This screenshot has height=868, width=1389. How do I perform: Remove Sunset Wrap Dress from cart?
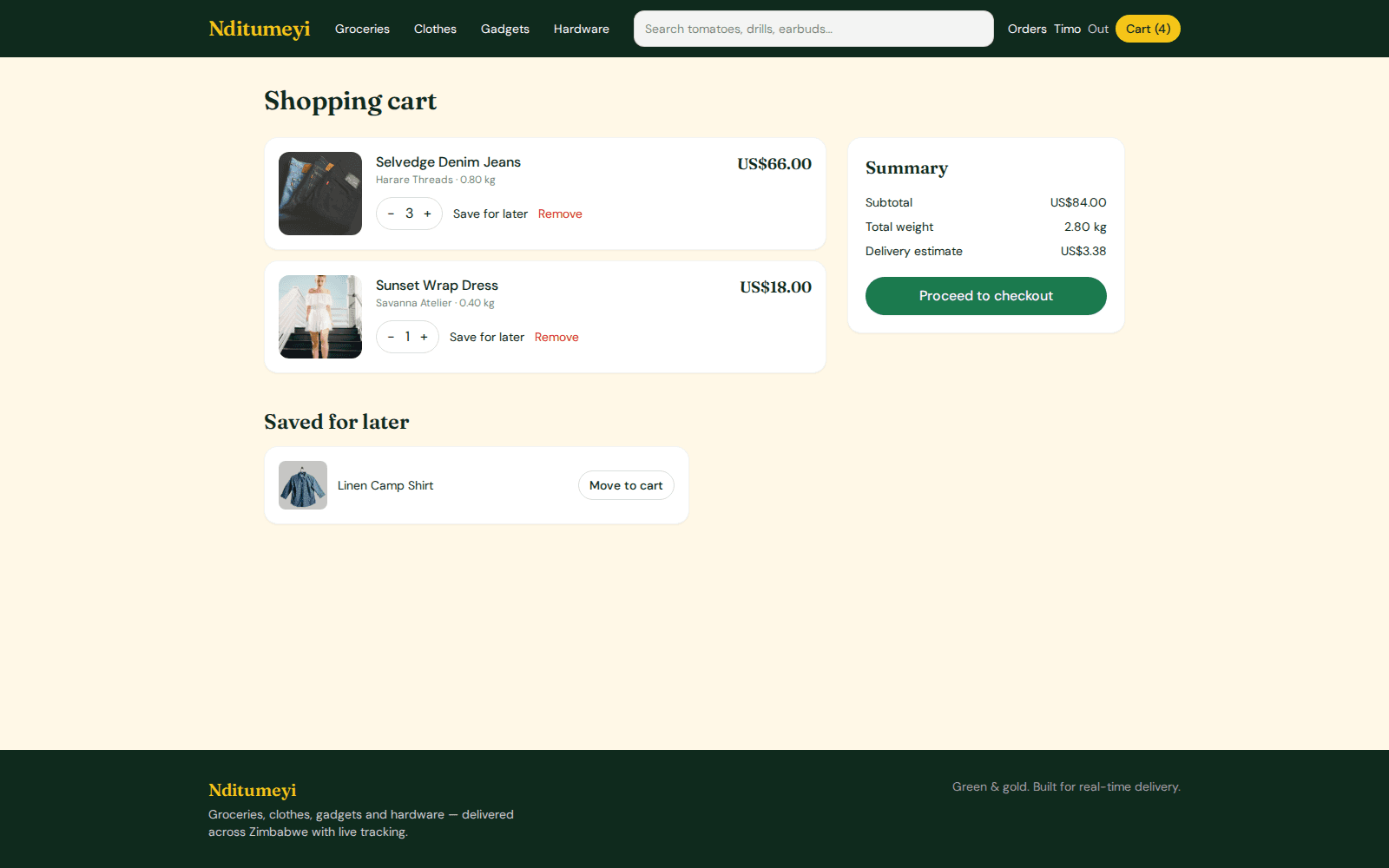[556, 337]
